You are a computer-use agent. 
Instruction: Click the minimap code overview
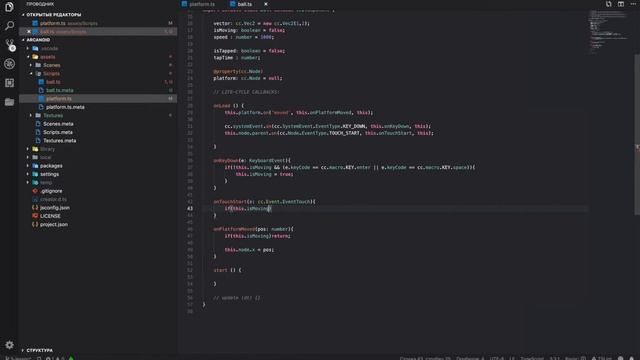610,31
